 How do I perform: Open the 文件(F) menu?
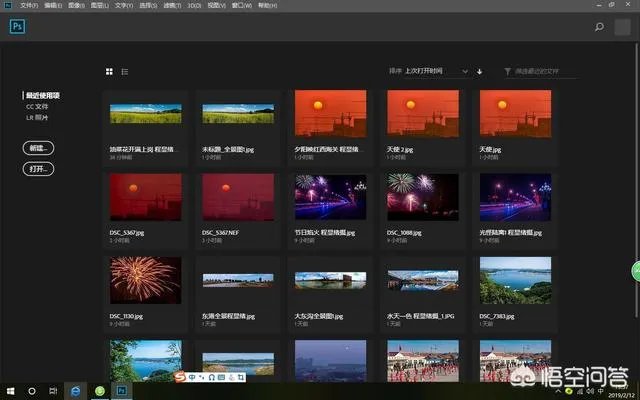[x=29, y=5]
